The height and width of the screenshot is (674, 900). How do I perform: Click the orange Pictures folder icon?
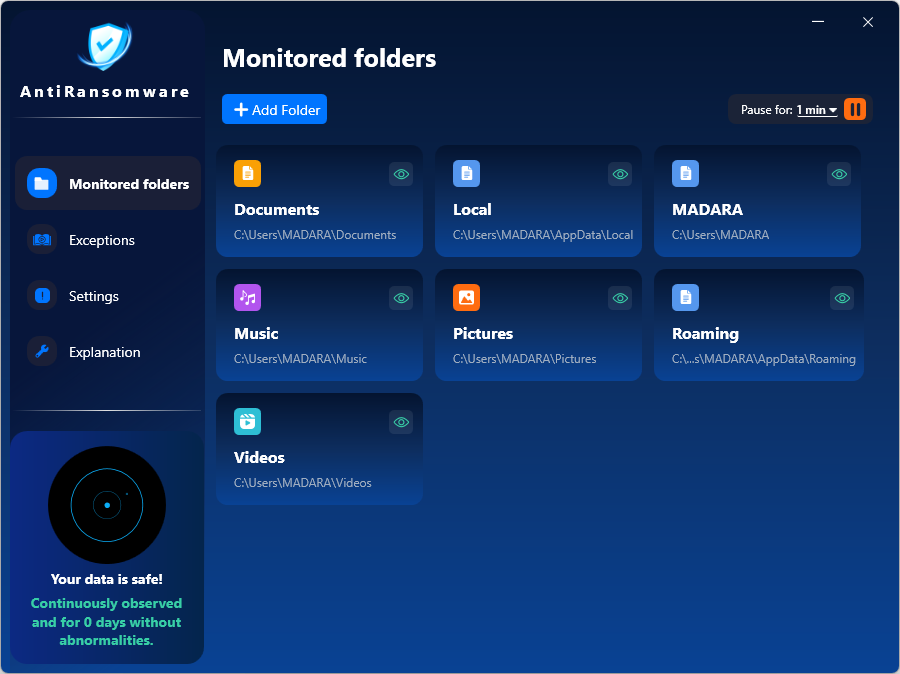tap(467, 297)
